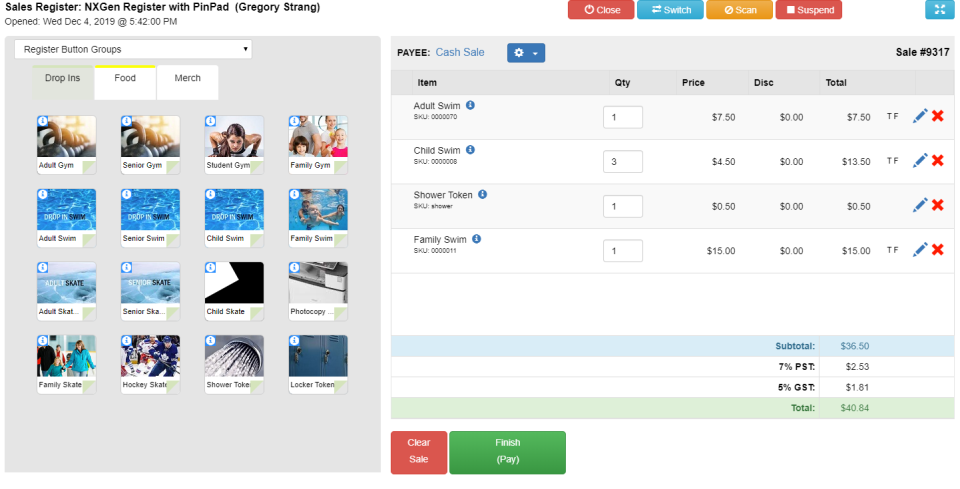Toggle fullscreen with the expand icon
This screenshot has height=489, width=960.
click(x=939, y=10)
